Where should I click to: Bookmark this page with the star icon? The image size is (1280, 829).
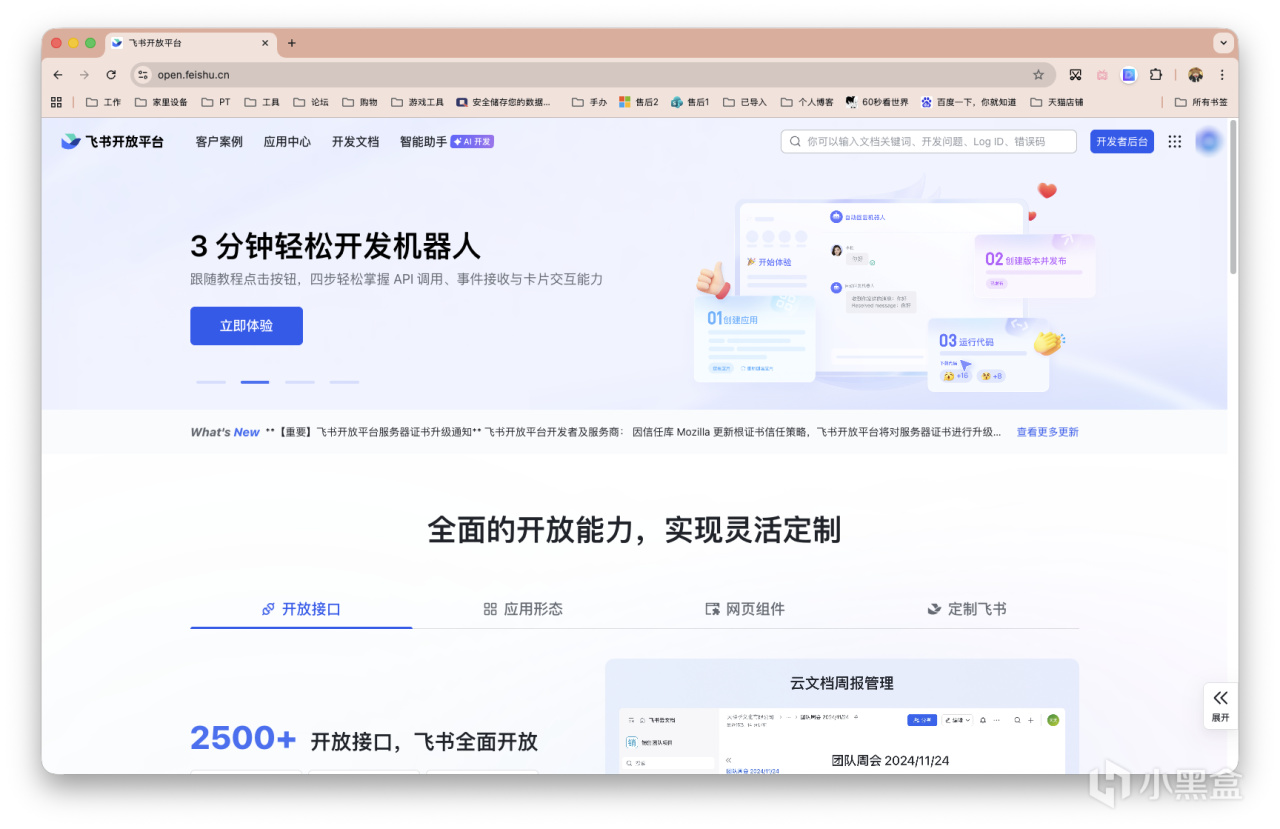(x=1038, y=75)
